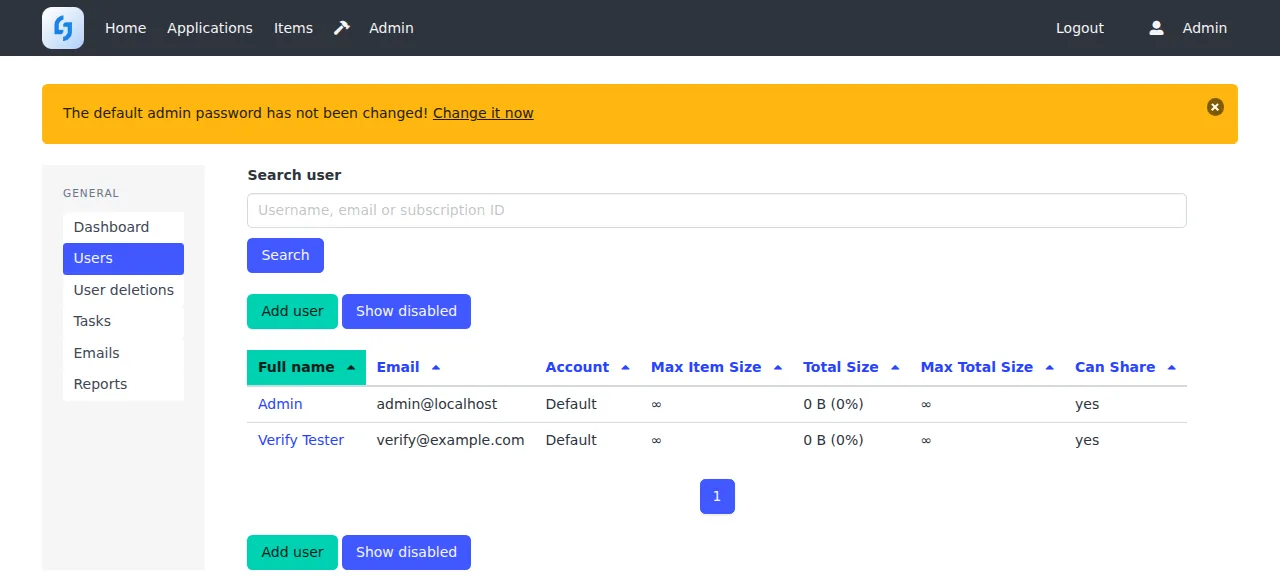
Task: Sort table by Email header
Action: click(398, 367)
